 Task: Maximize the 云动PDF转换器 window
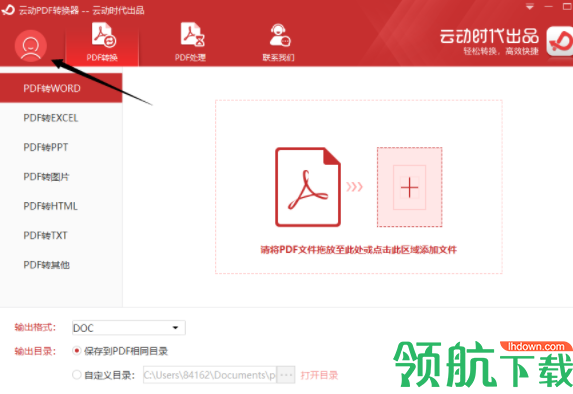pyautogui.click(x=568, y=7)
